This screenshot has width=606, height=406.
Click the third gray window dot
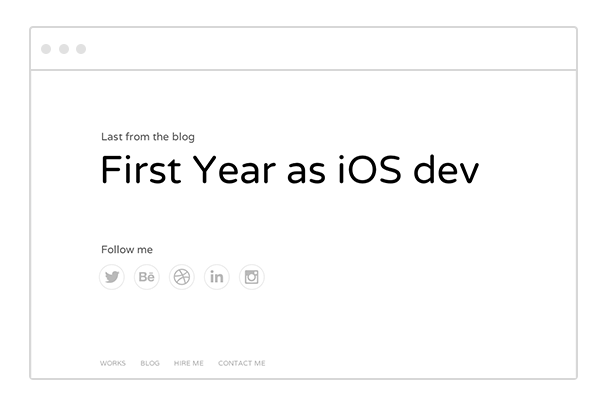click(x=81, y=49)
